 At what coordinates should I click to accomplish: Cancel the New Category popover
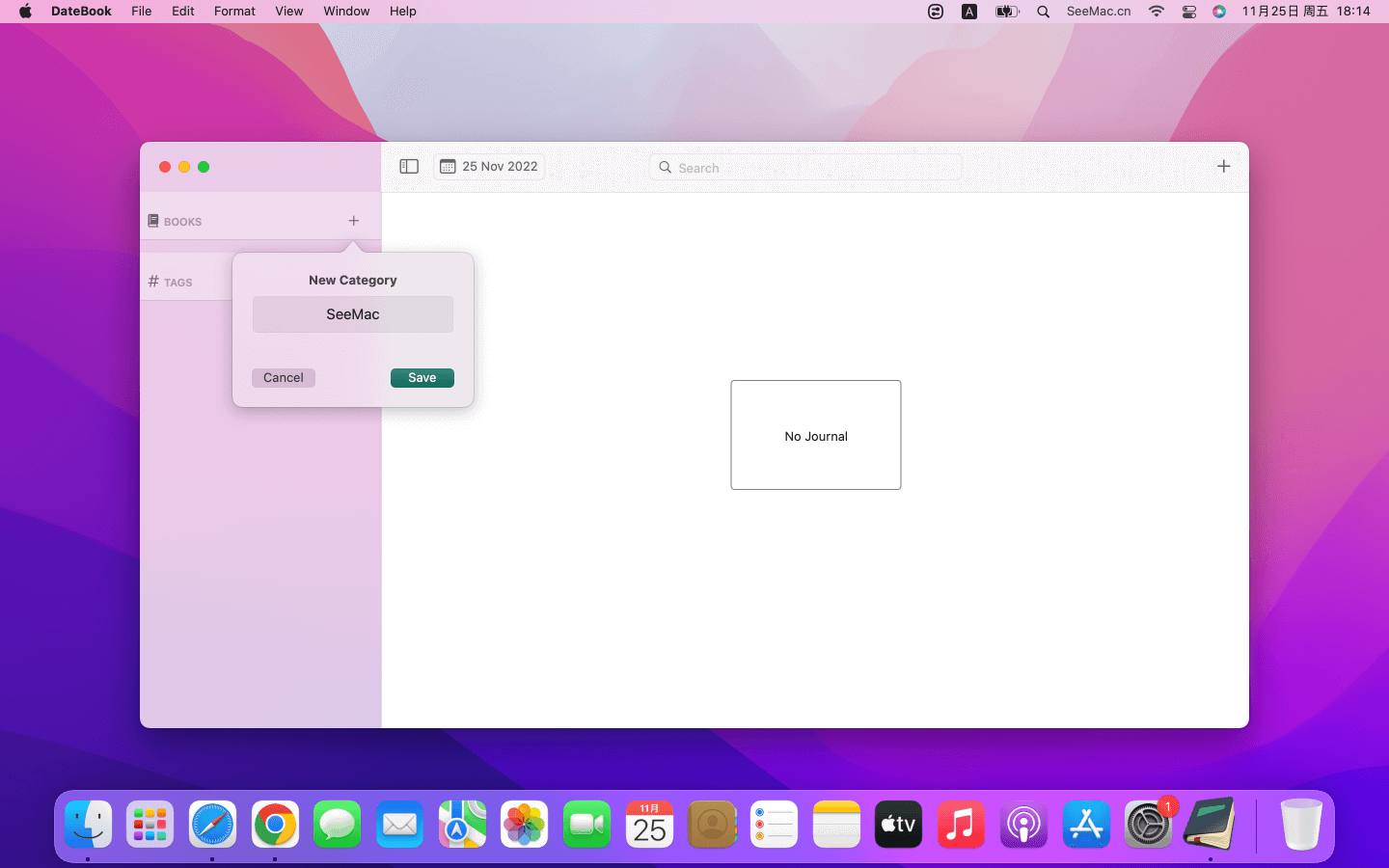pyautogui.click(x=284, y=378)
